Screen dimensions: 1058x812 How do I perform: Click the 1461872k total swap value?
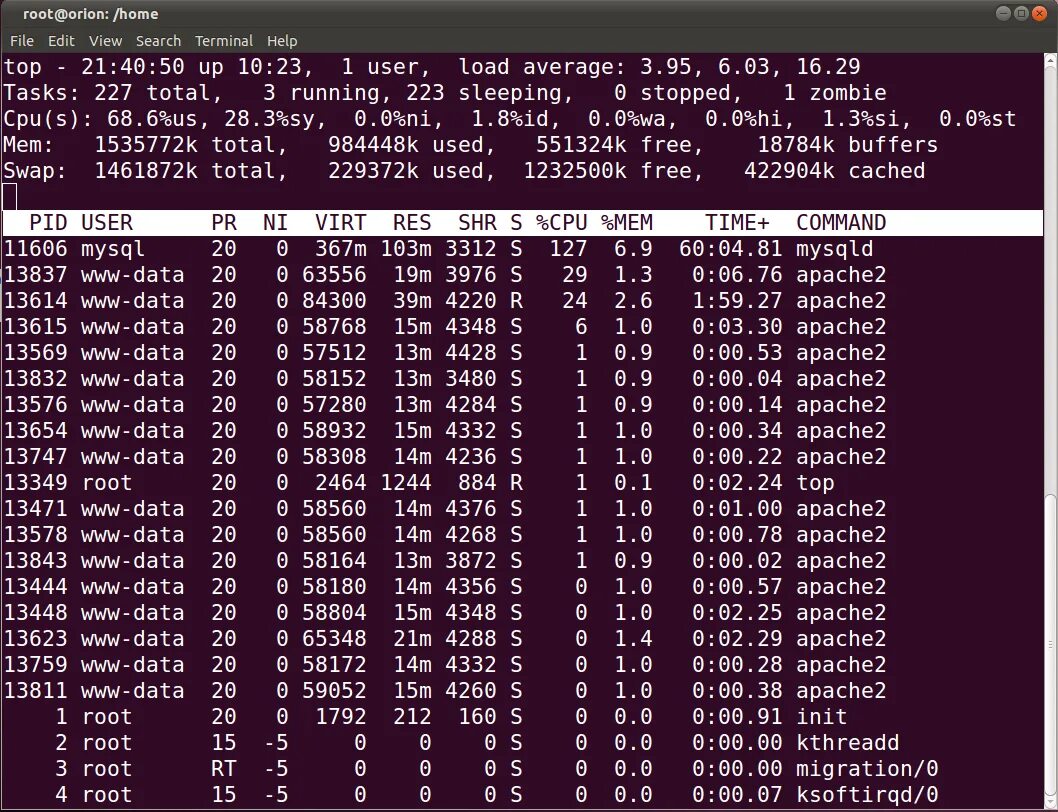point(184,171)
